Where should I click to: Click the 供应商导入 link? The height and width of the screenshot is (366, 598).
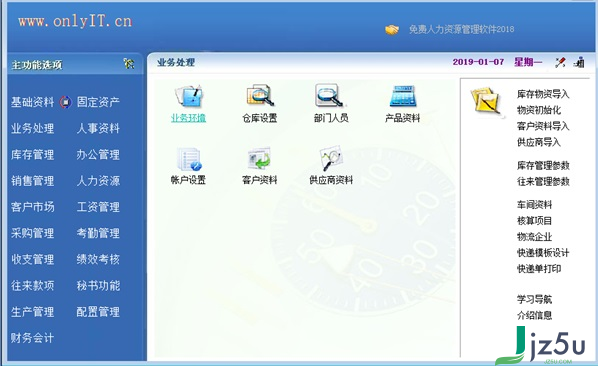click(539, 142)
